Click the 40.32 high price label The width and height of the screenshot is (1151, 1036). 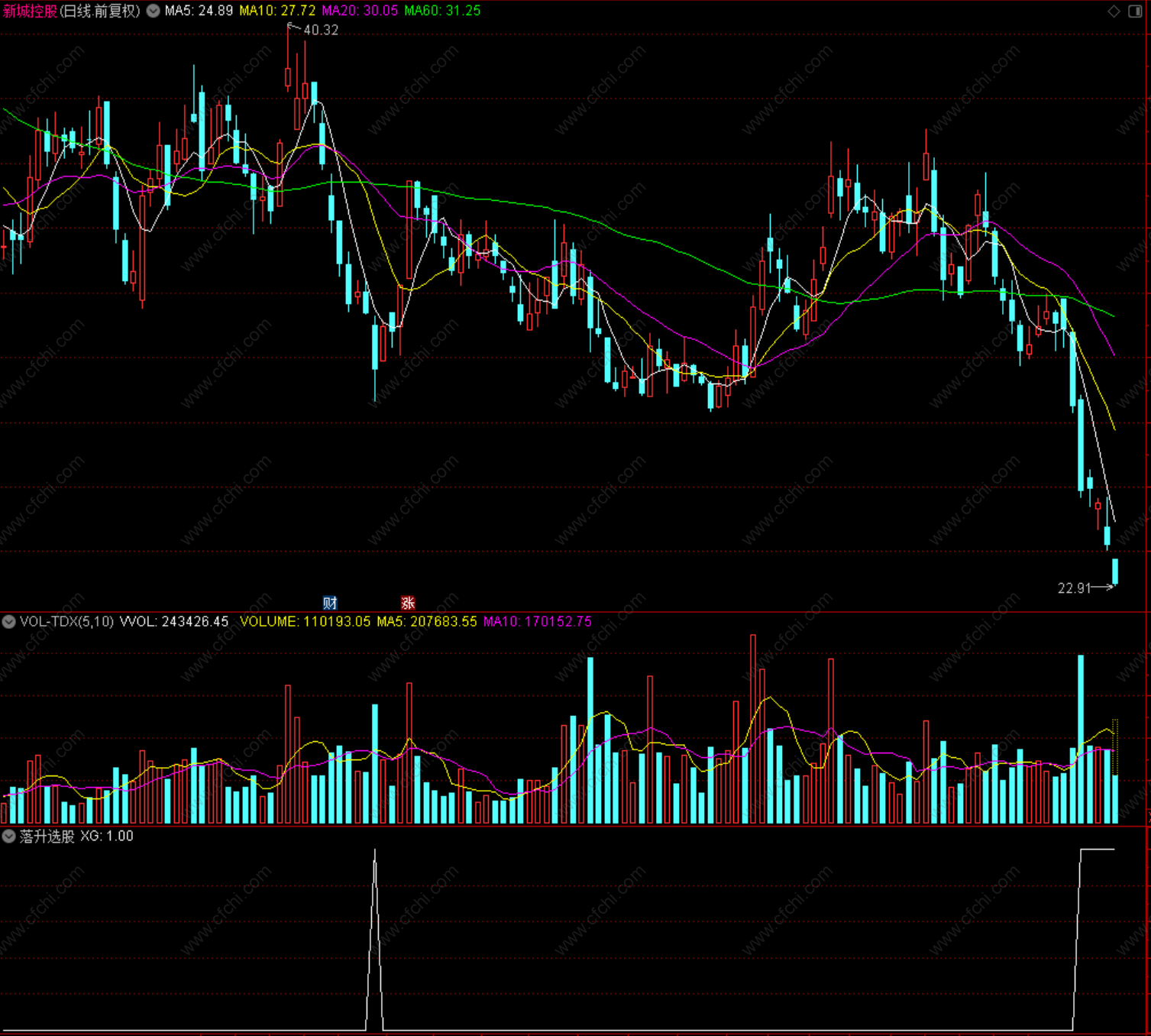pos(321,31)
